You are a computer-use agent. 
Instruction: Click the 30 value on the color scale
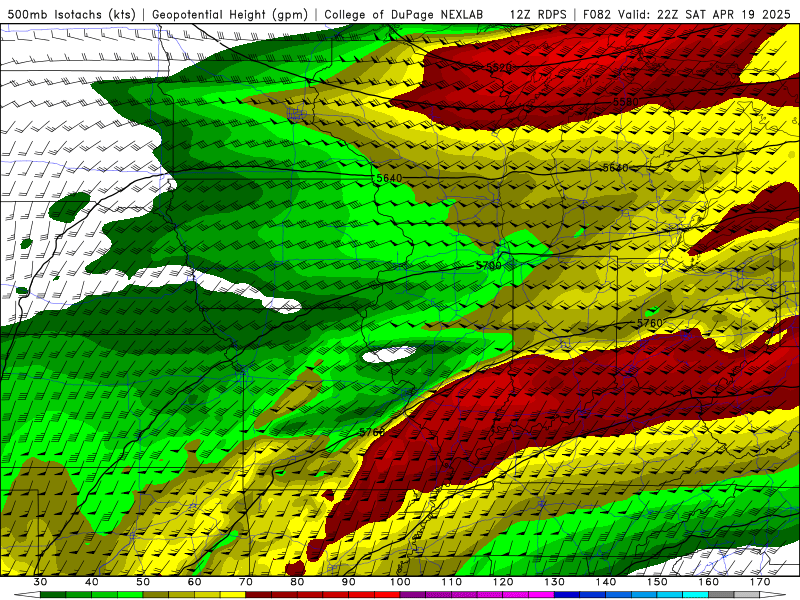point(40,582)
